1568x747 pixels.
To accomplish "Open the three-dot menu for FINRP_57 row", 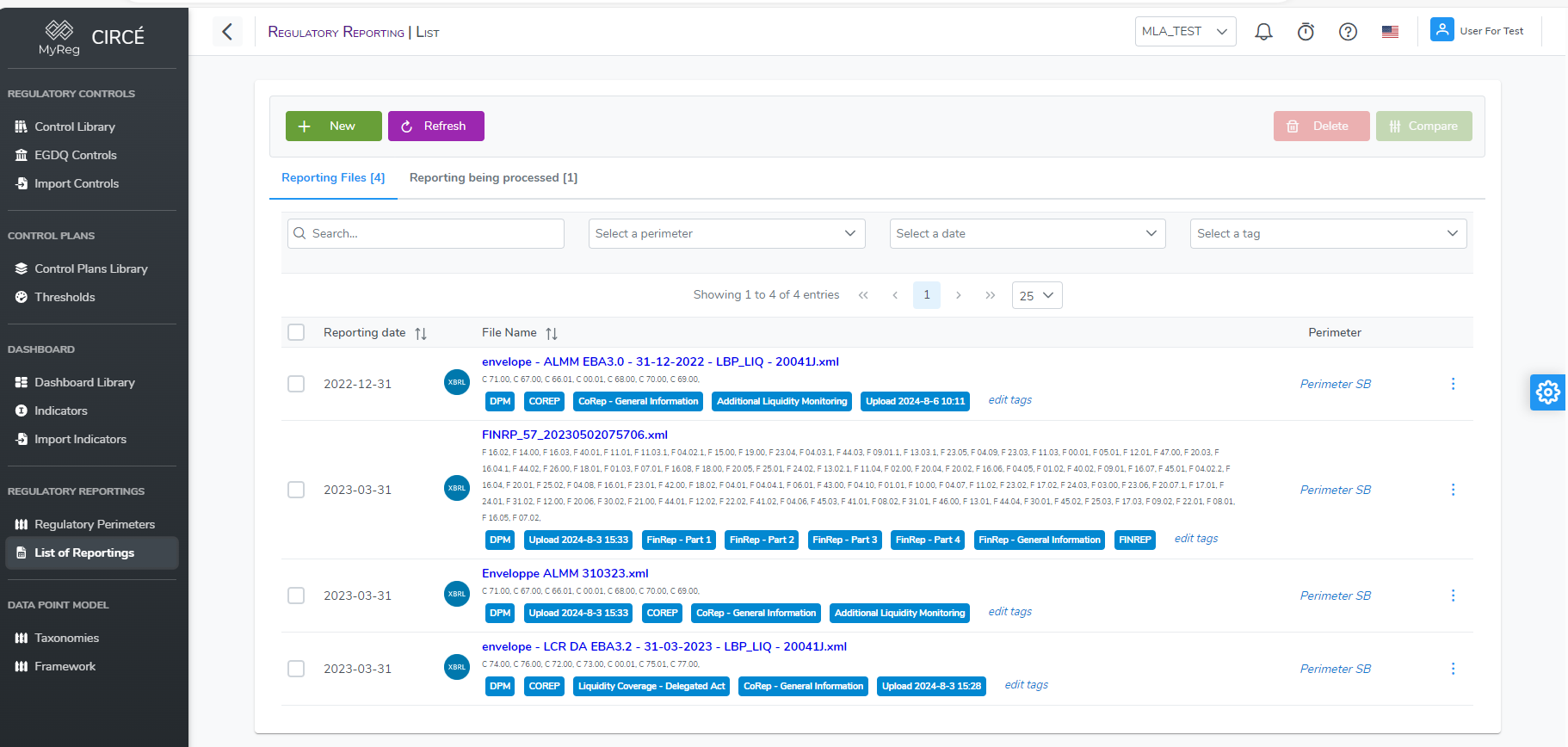I will pos(1453,490).
